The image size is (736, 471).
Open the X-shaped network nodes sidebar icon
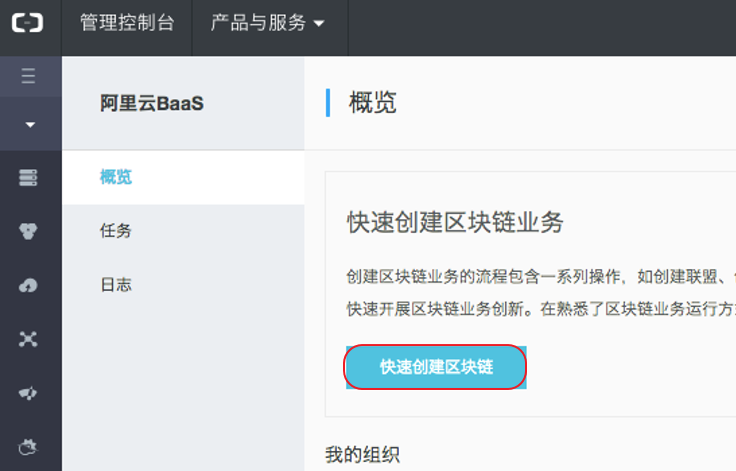coord(28,339)
